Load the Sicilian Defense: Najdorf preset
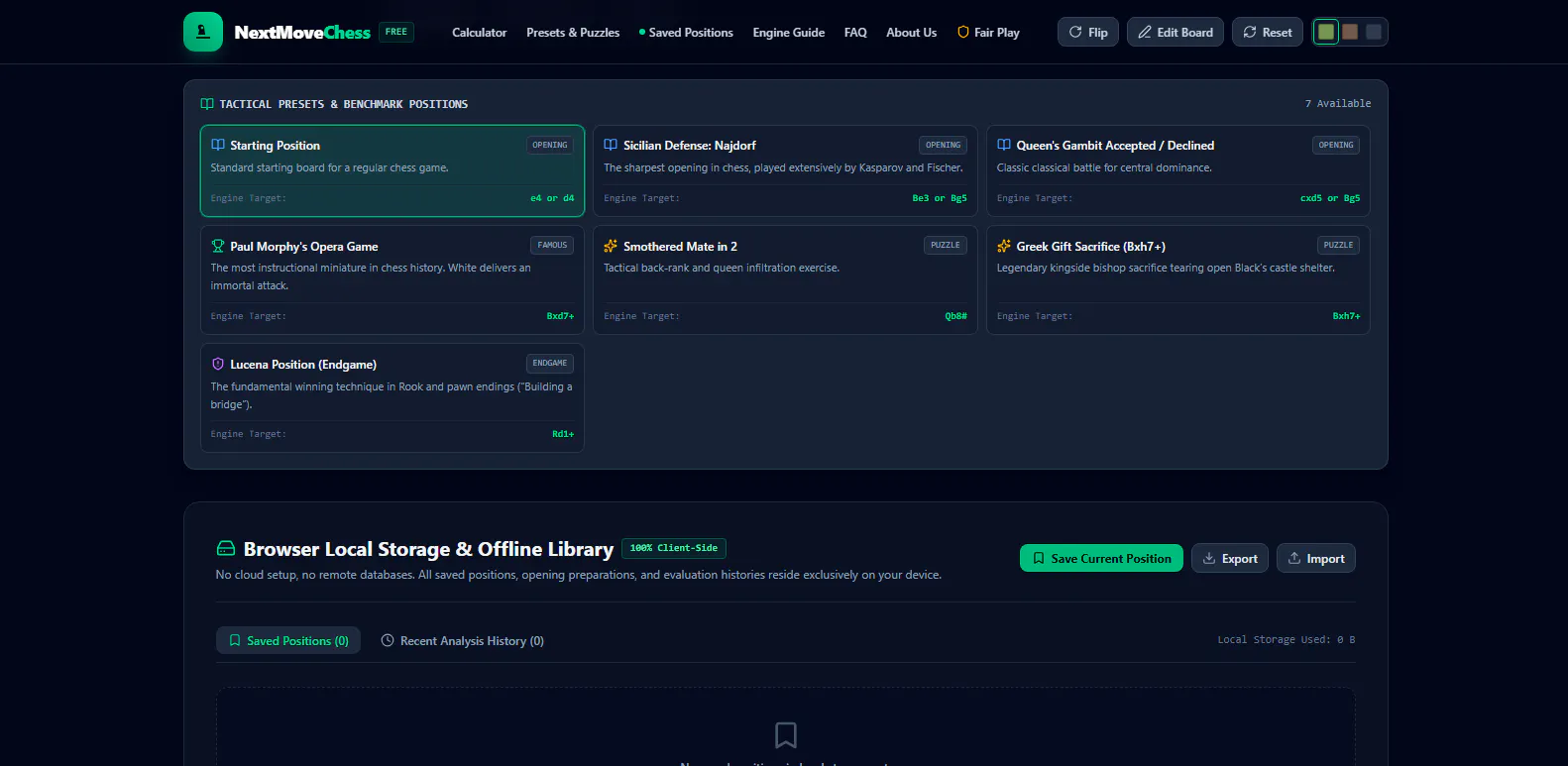1568x766 pixels. coord(785,170)
